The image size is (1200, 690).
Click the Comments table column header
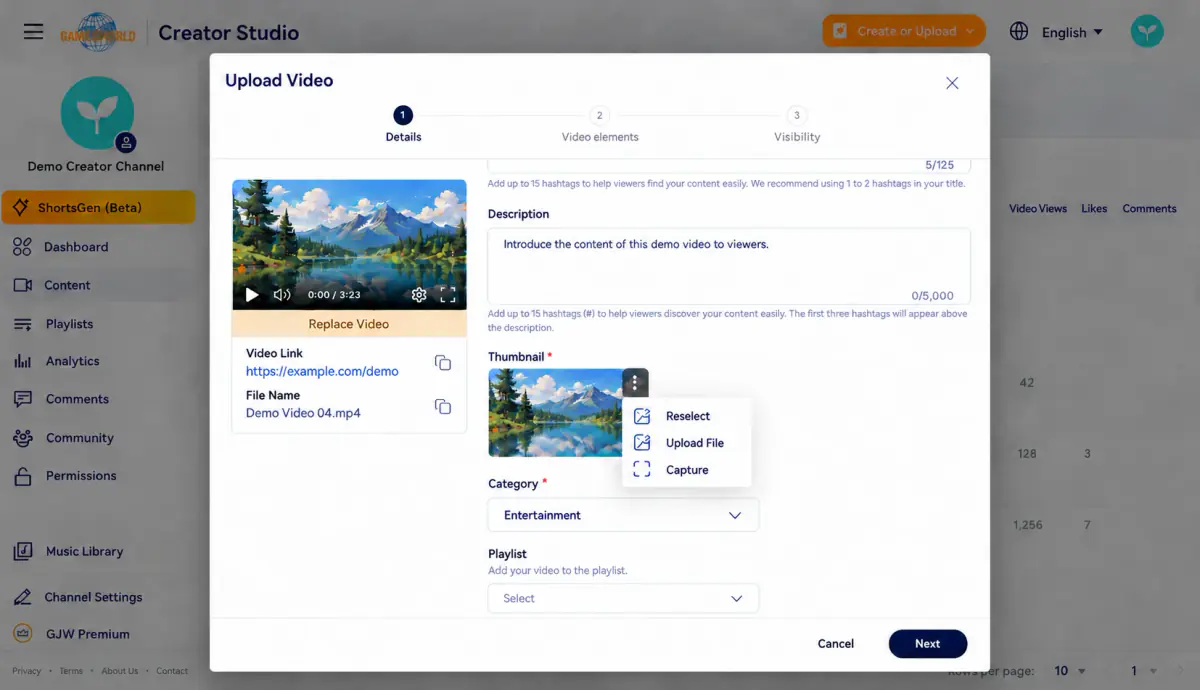(1149, 209)
